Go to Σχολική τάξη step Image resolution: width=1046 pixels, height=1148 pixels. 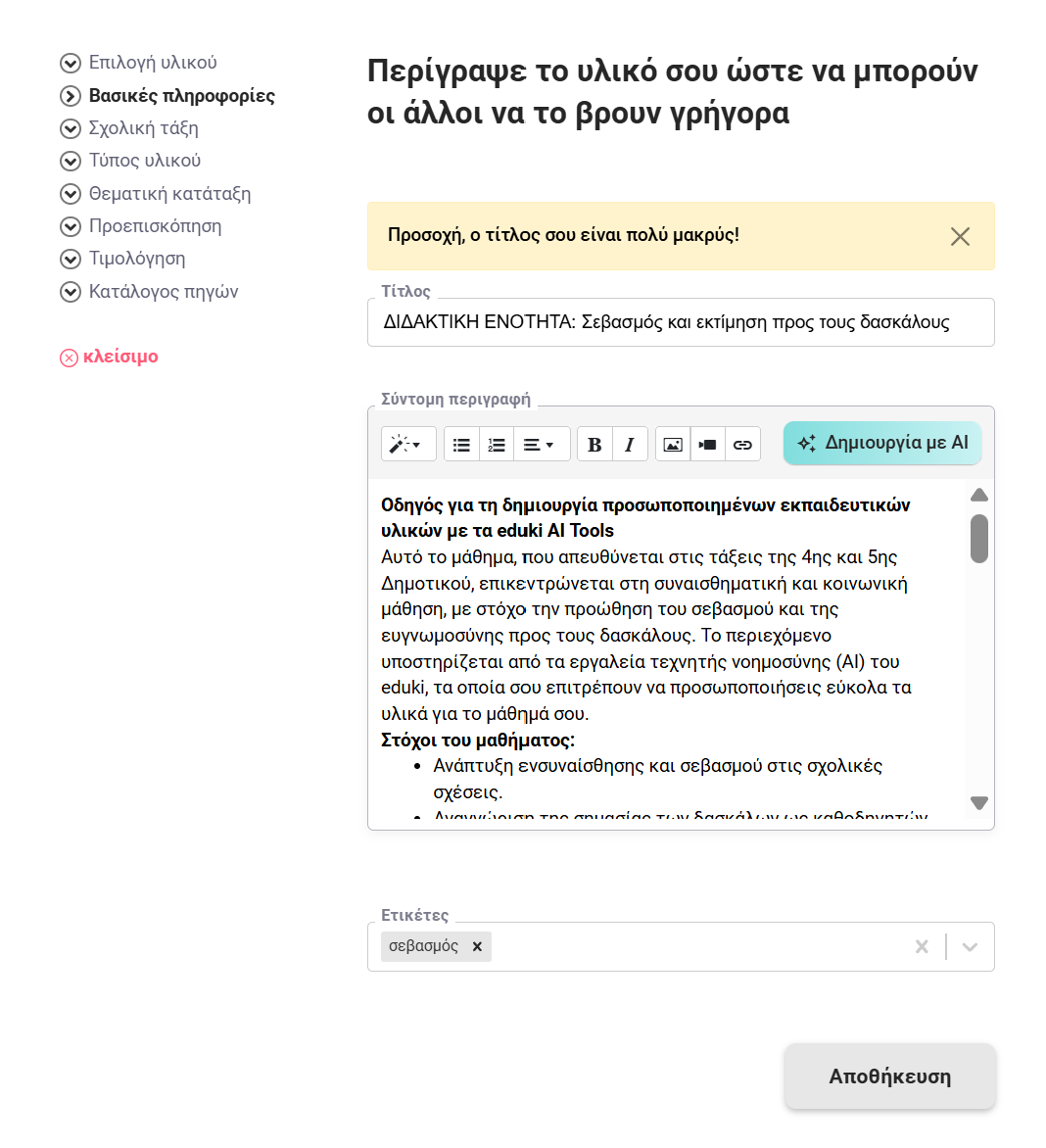click(143, 128)
